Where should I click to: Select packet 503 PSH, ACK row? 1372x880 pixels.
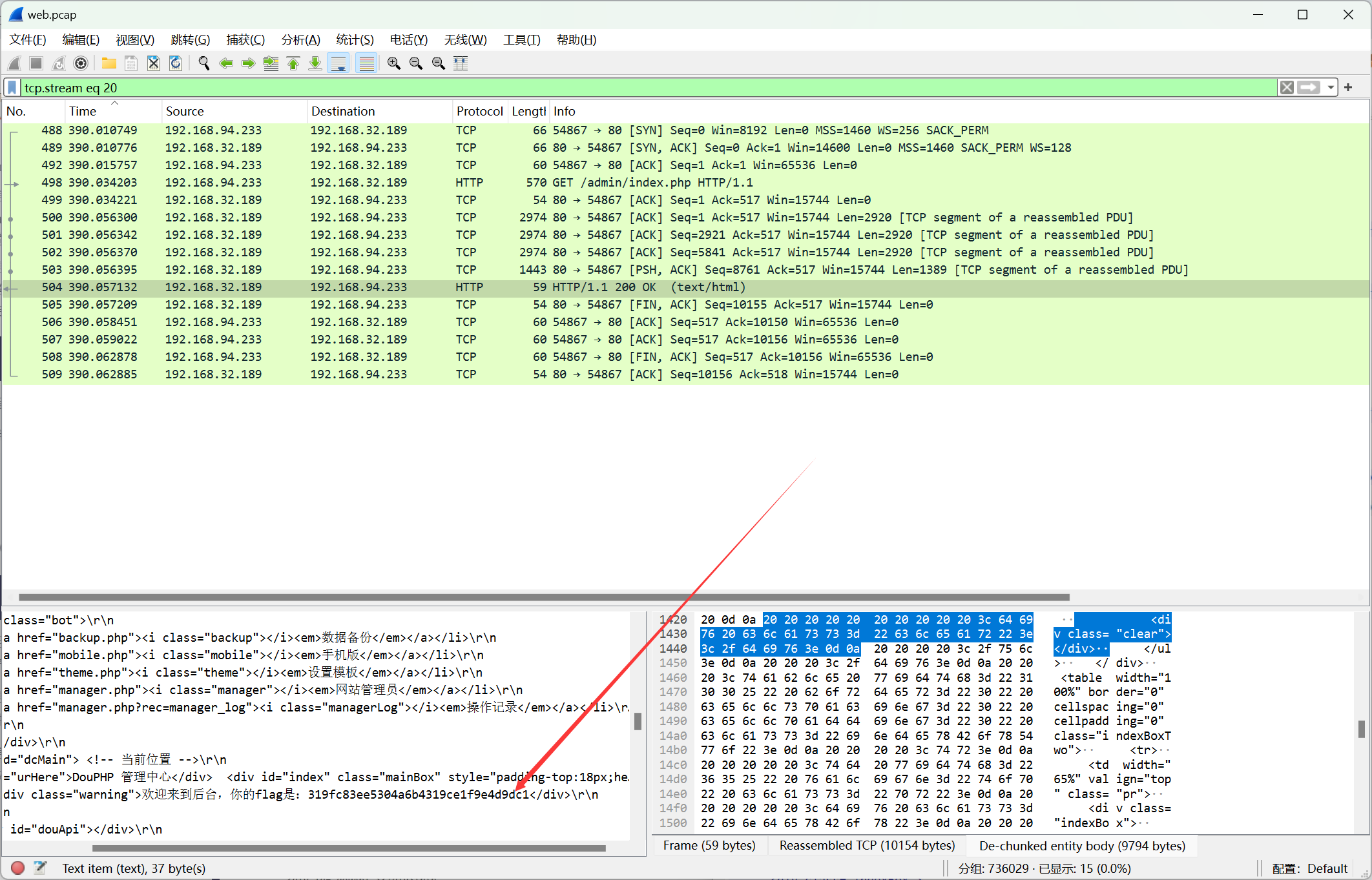pyautogui.click(x=685, y=270)
